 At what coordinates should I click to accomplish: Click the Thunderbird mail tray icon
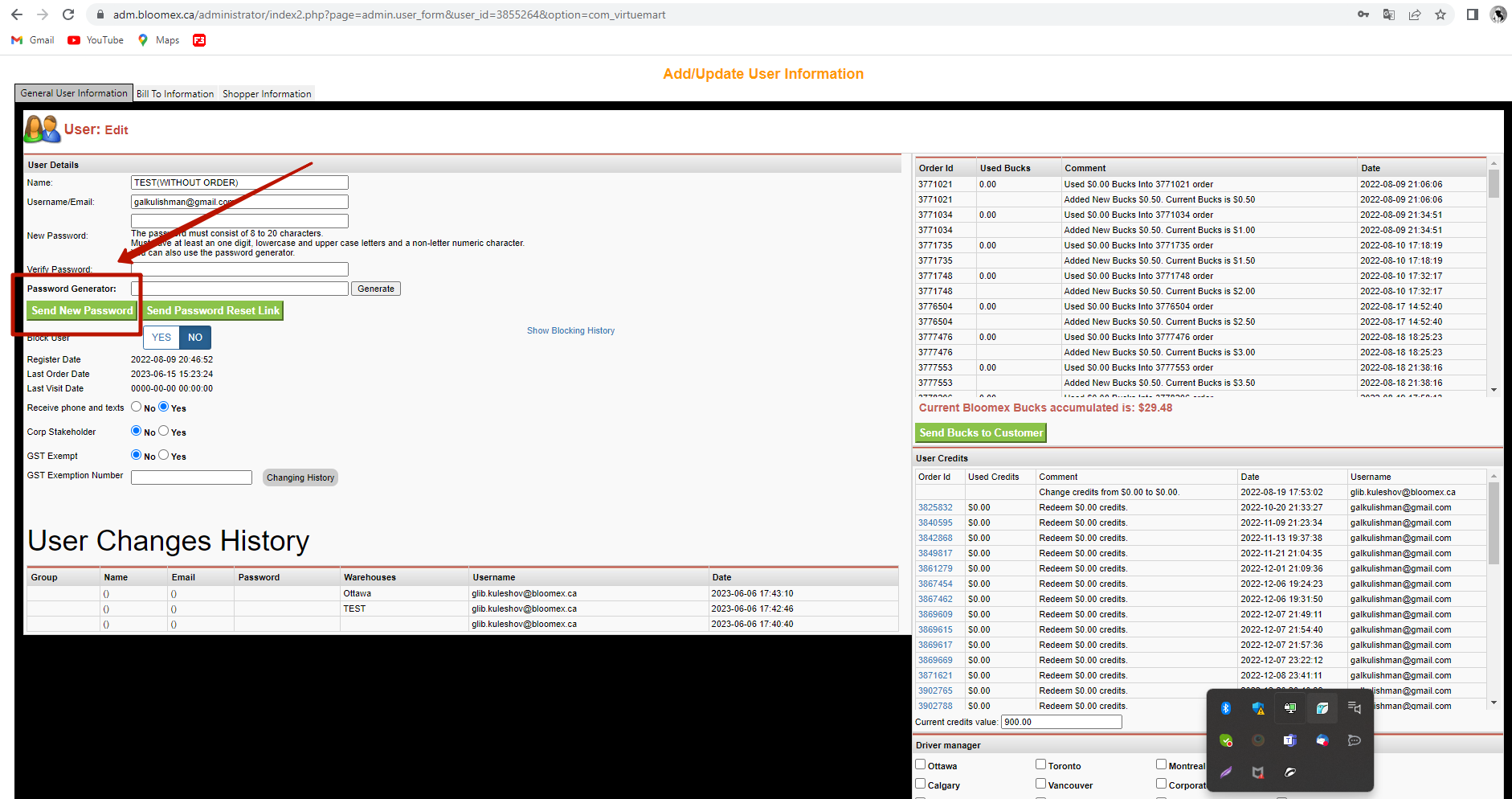tap(1322, 740)
